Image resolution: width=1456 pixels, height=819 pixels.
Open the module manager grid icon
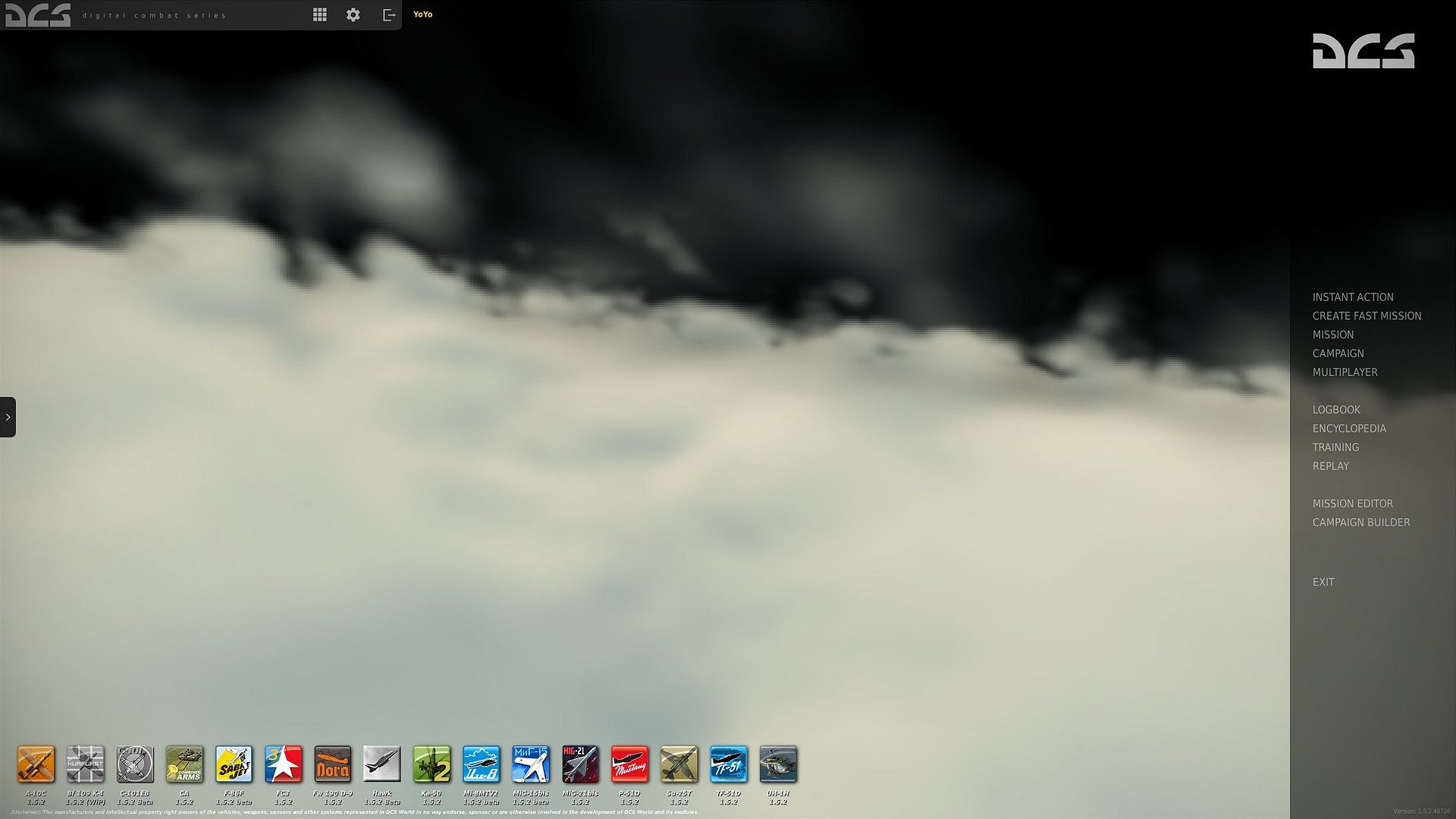320,14
